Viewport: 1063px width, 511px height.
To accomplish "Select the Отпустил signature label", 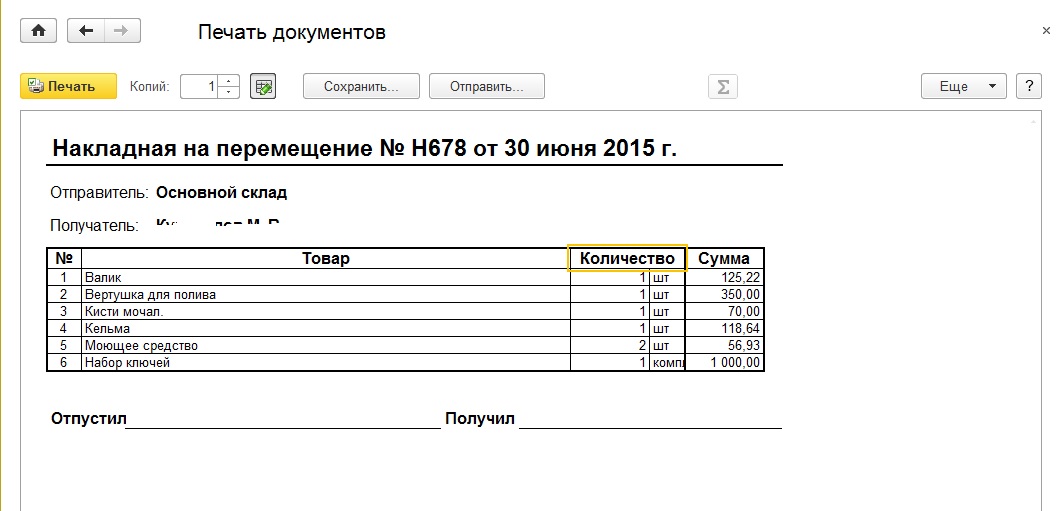I will [x=89, y=418].
